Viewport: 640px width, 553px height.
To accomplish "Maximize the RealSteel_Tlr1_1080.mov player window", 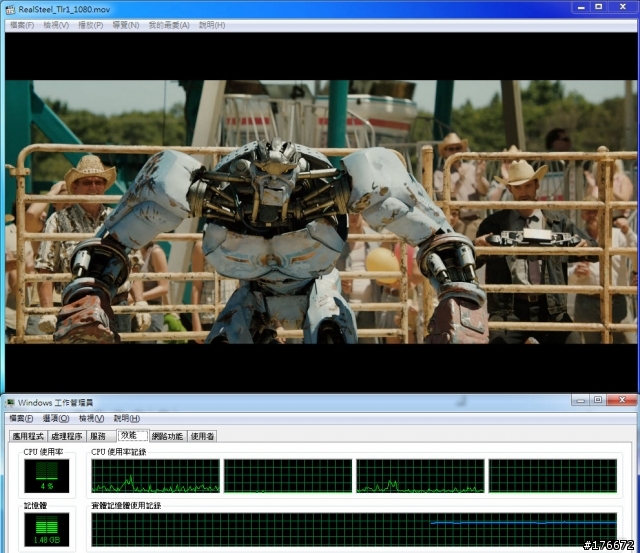I will coord(598,7).
